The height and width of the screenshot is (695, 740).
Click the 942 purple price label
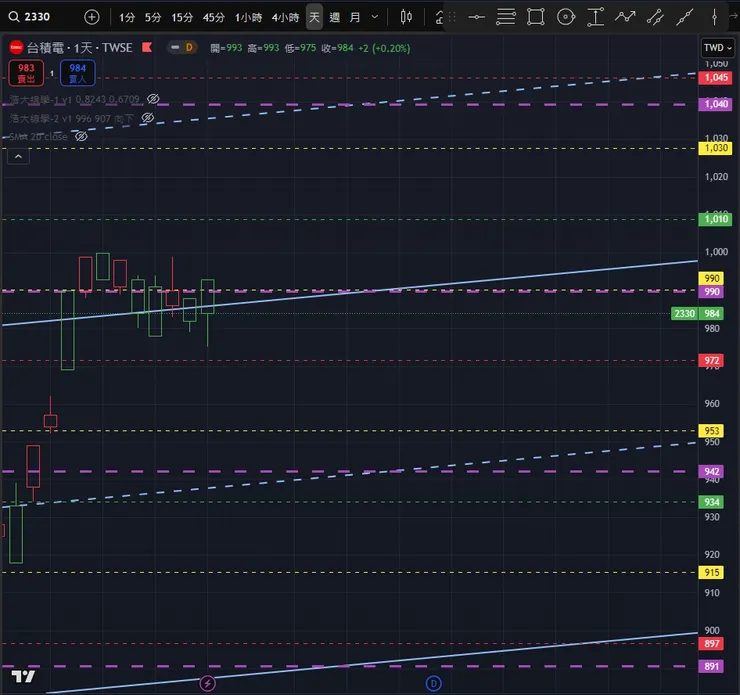coord(711,471)
